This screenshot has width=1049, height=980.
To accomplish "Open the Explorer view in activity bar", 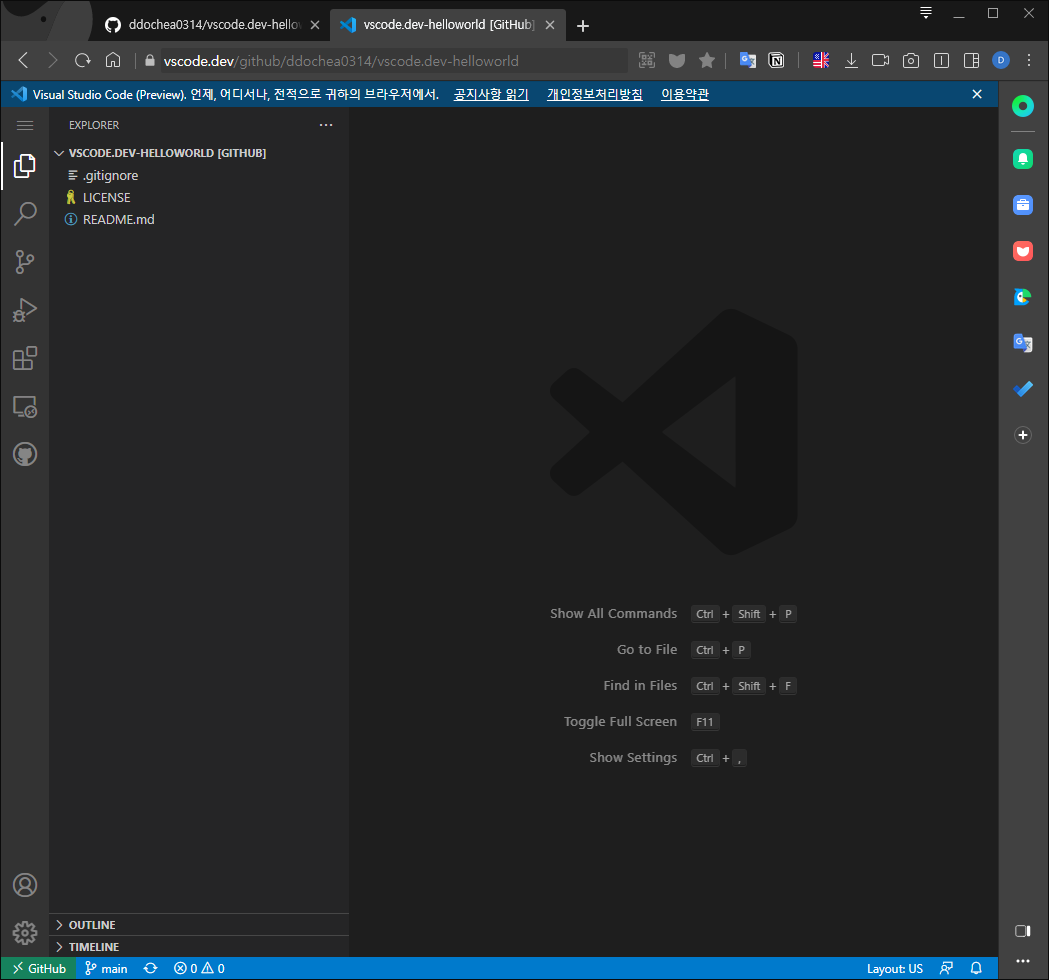I will pyautogui.click(x=25, y=165).
